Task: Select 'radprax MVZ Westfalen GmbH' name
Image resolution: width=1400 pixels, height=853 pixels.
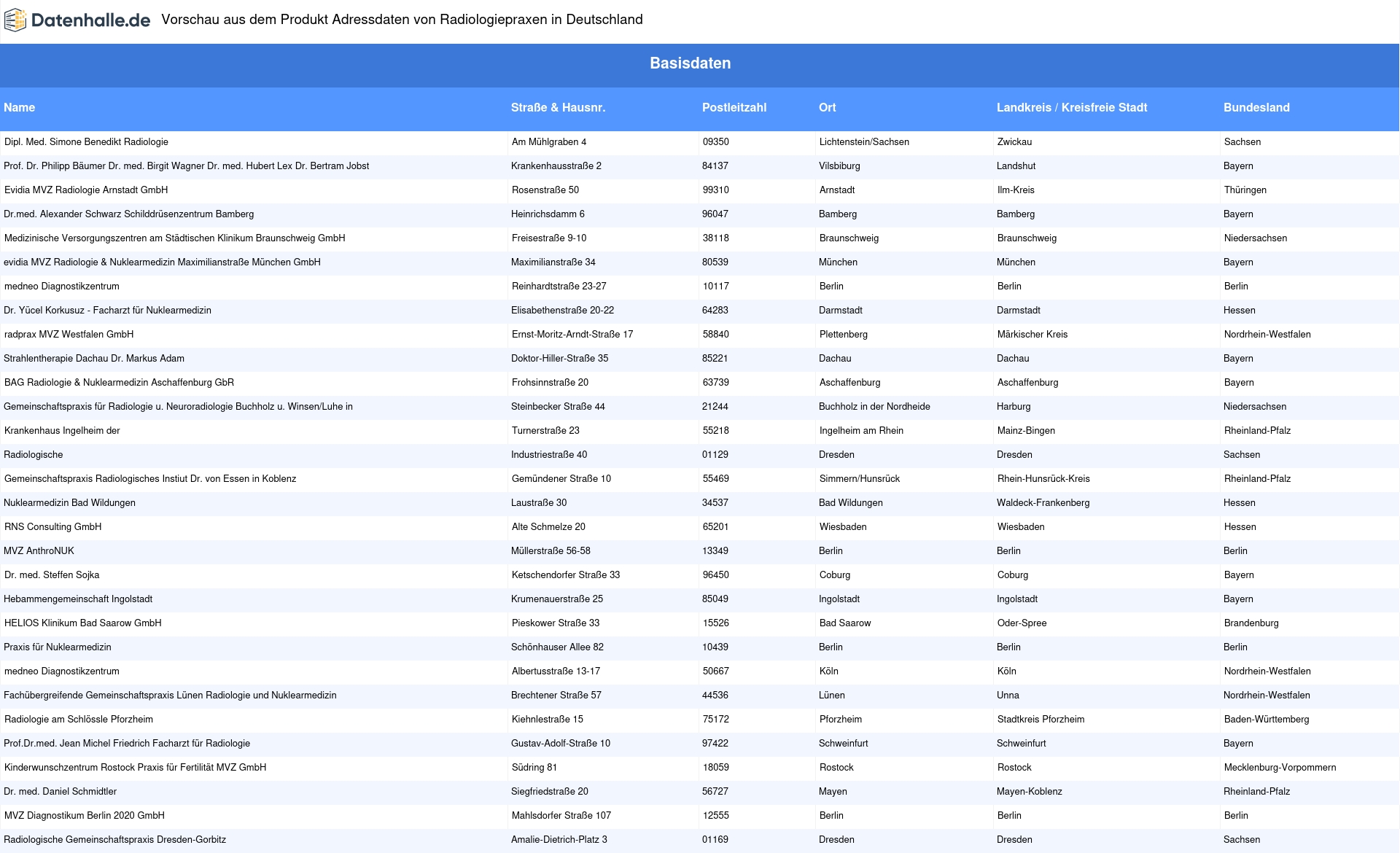Action: click(69, 335)
